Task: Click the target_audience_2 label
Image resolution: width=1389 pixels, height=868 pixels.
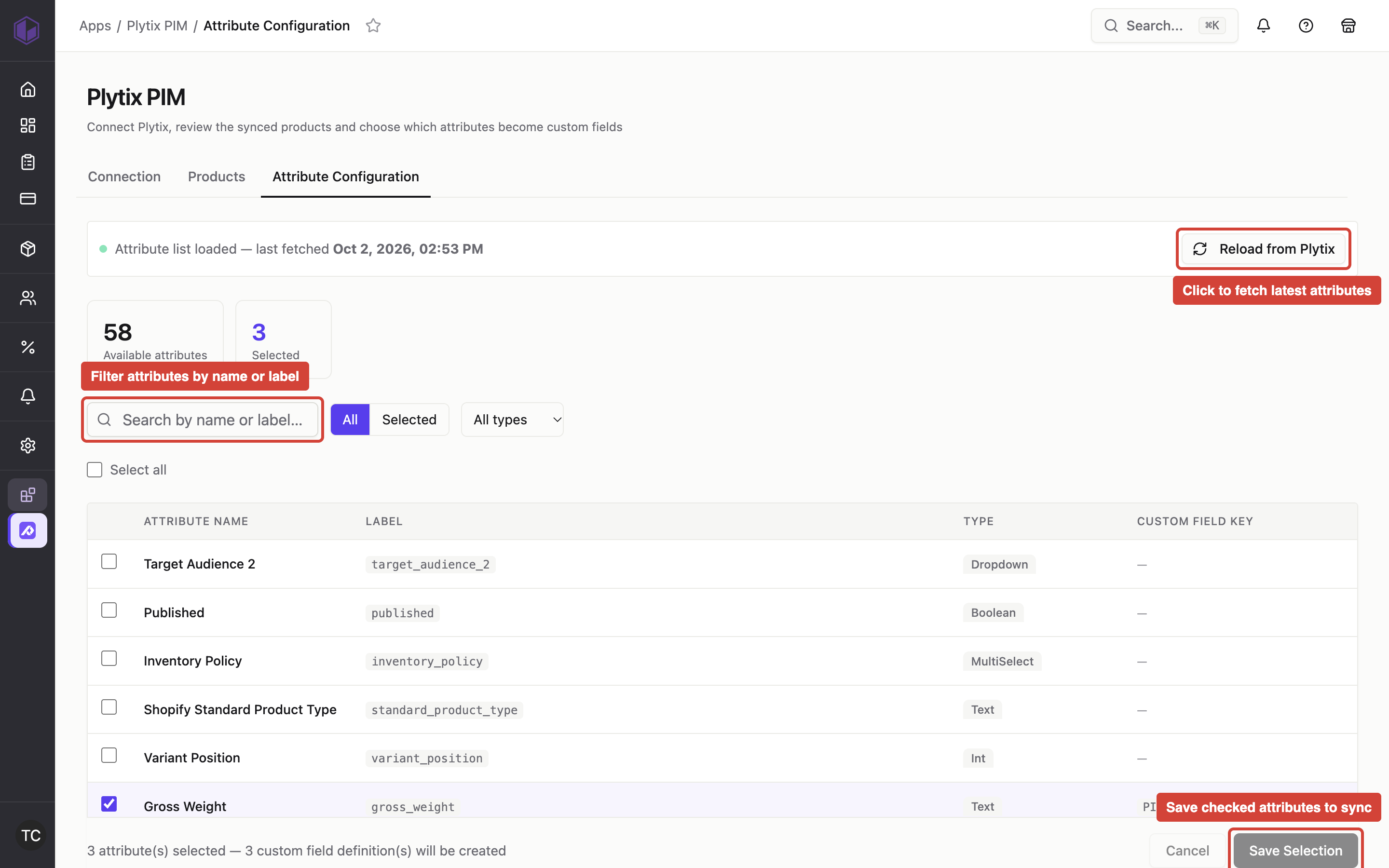Action: point(431,564)
